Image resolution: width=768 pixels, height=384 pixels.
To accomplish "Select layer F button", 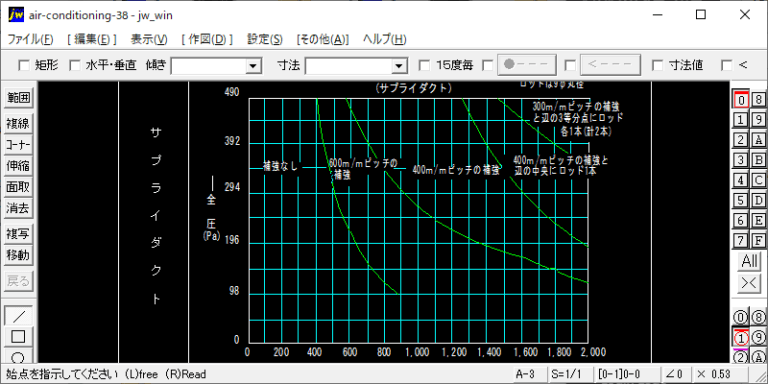I will pyautogui.click(x=759, y=240).
